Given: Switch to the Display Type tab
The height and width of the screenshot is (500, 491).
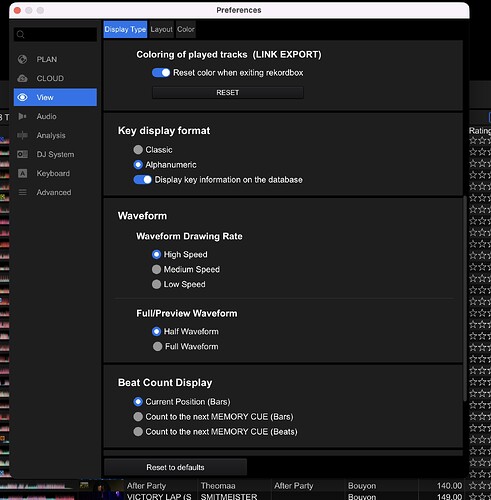Looking at the screenshot, I should tap(125, 29).
